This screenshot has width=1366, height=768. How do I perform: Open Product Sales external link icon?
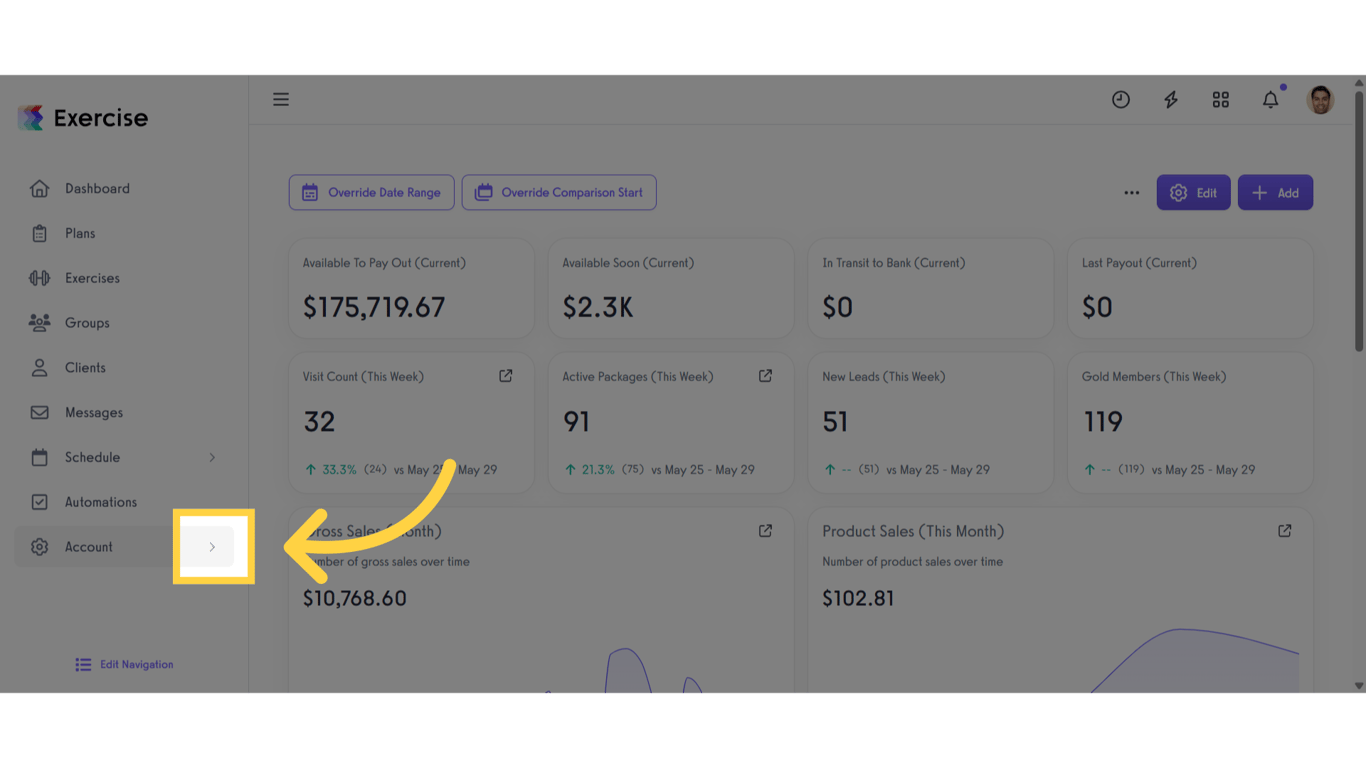point(1284,531)
